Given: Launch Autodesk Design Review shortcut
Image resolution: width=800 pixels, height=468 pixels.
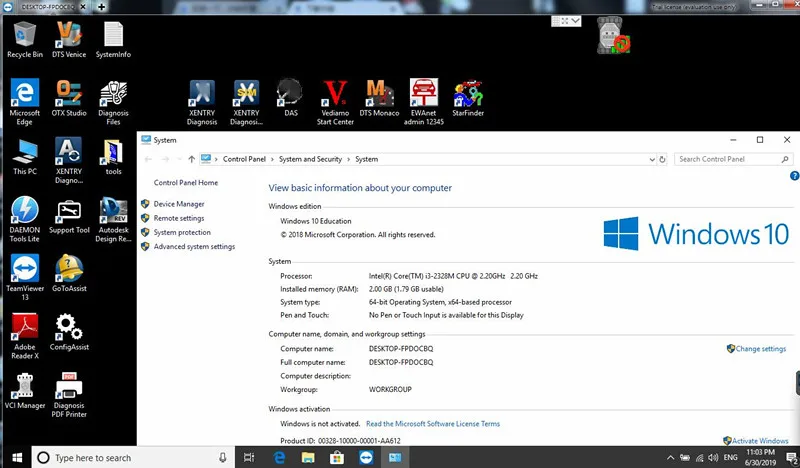Looking at the screenshot, I should coord(113,219).
